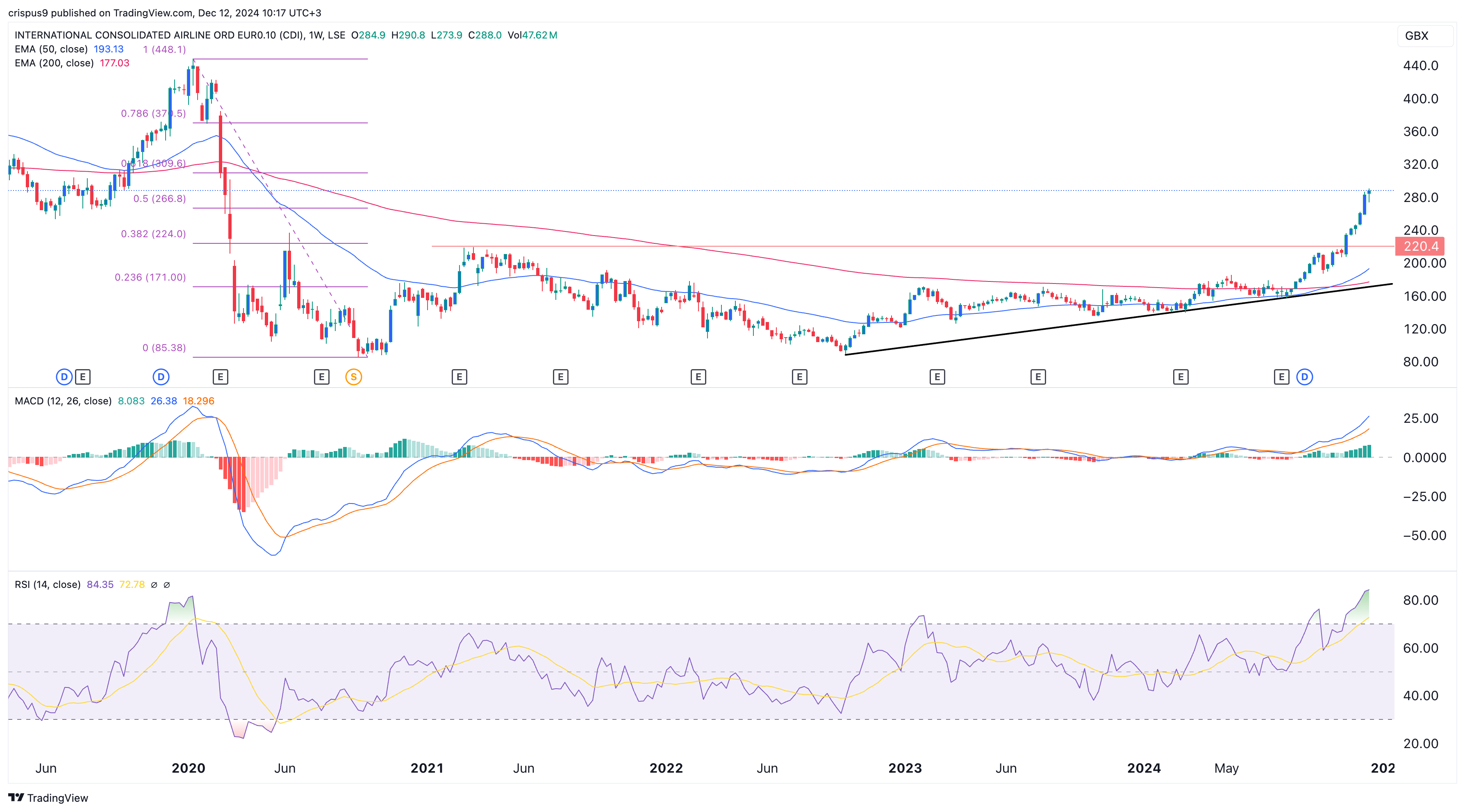1465x812 pixels.
Task: Click the earliest dividend D marker near Jun 2019
Action: [64, 377]
